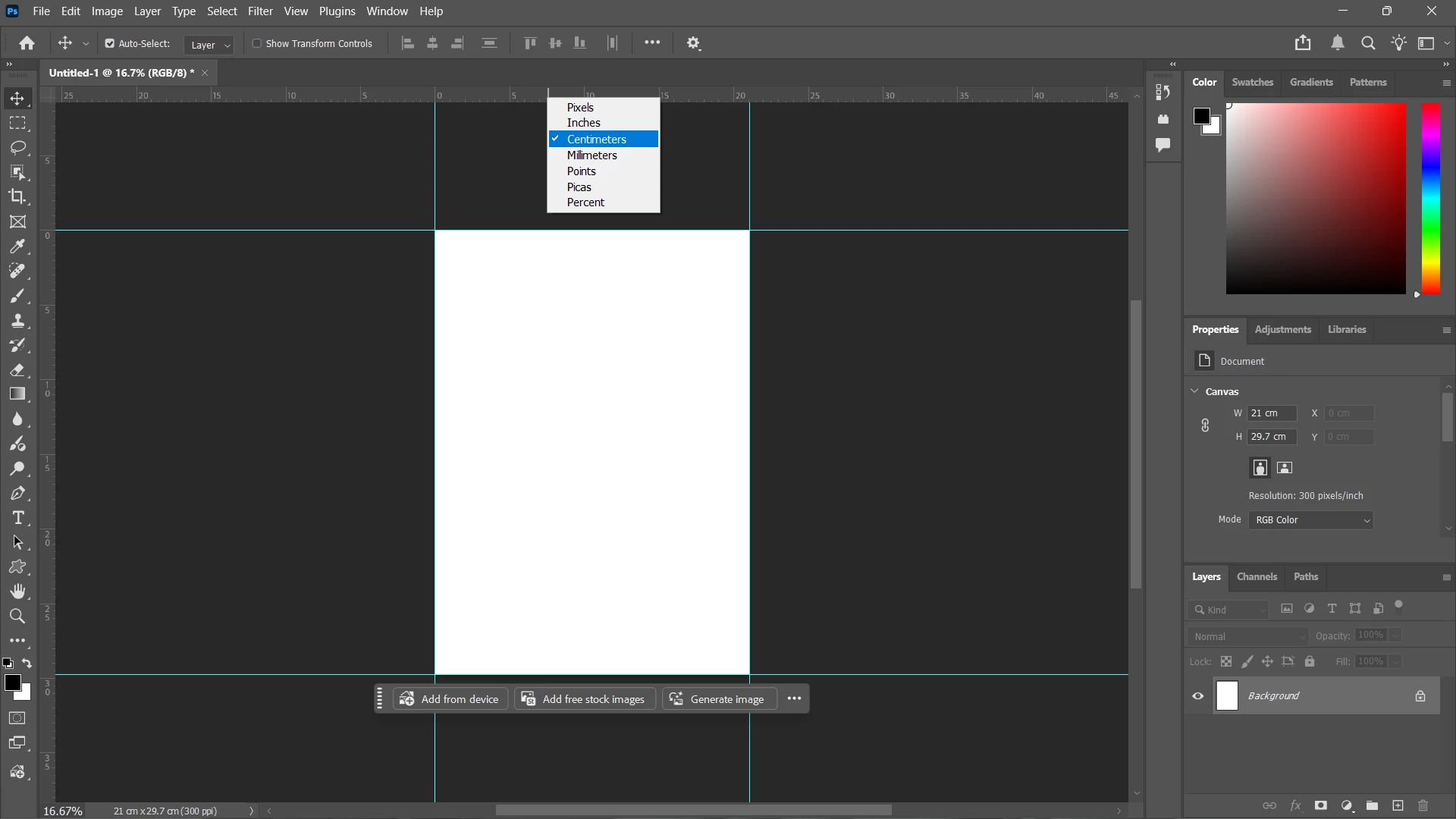
Task: Activate the Horizontal Type tool
Action: [x=17, y=518]
